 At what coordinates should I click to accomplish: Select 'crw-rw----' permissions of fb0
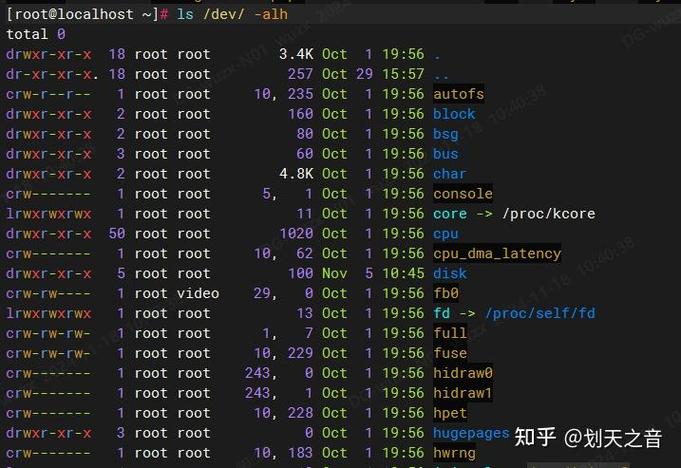pyautogui.click(x=49, y=293)
